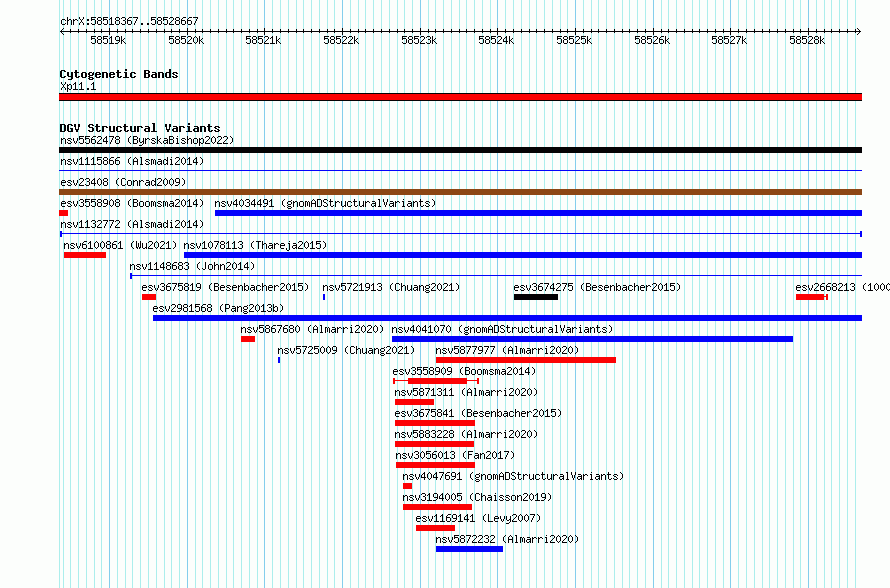Select the red nsv3194005 variant bar
The width and height of the screenshot is (890, 588).
tap(437, 507)
